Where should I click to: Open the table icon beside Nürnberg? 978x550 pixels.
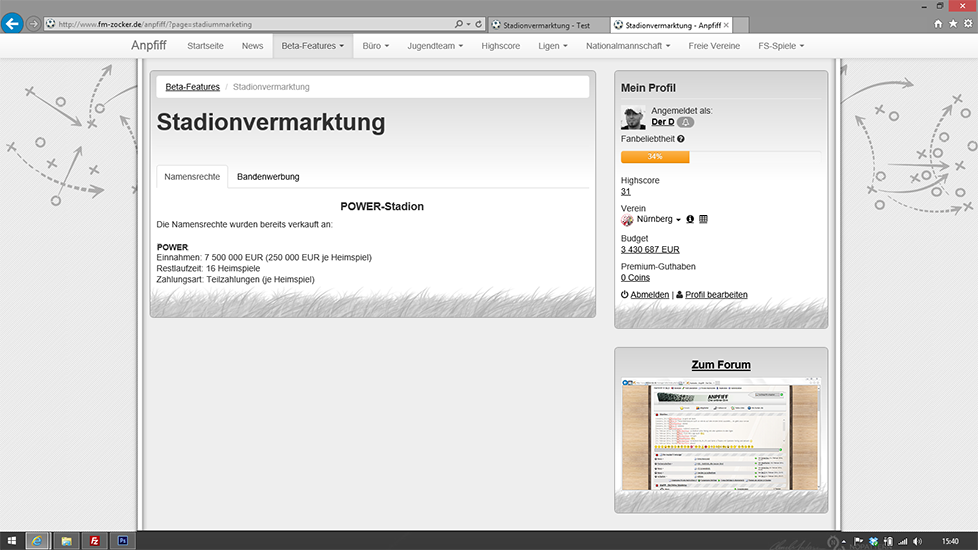coord(703,219)
